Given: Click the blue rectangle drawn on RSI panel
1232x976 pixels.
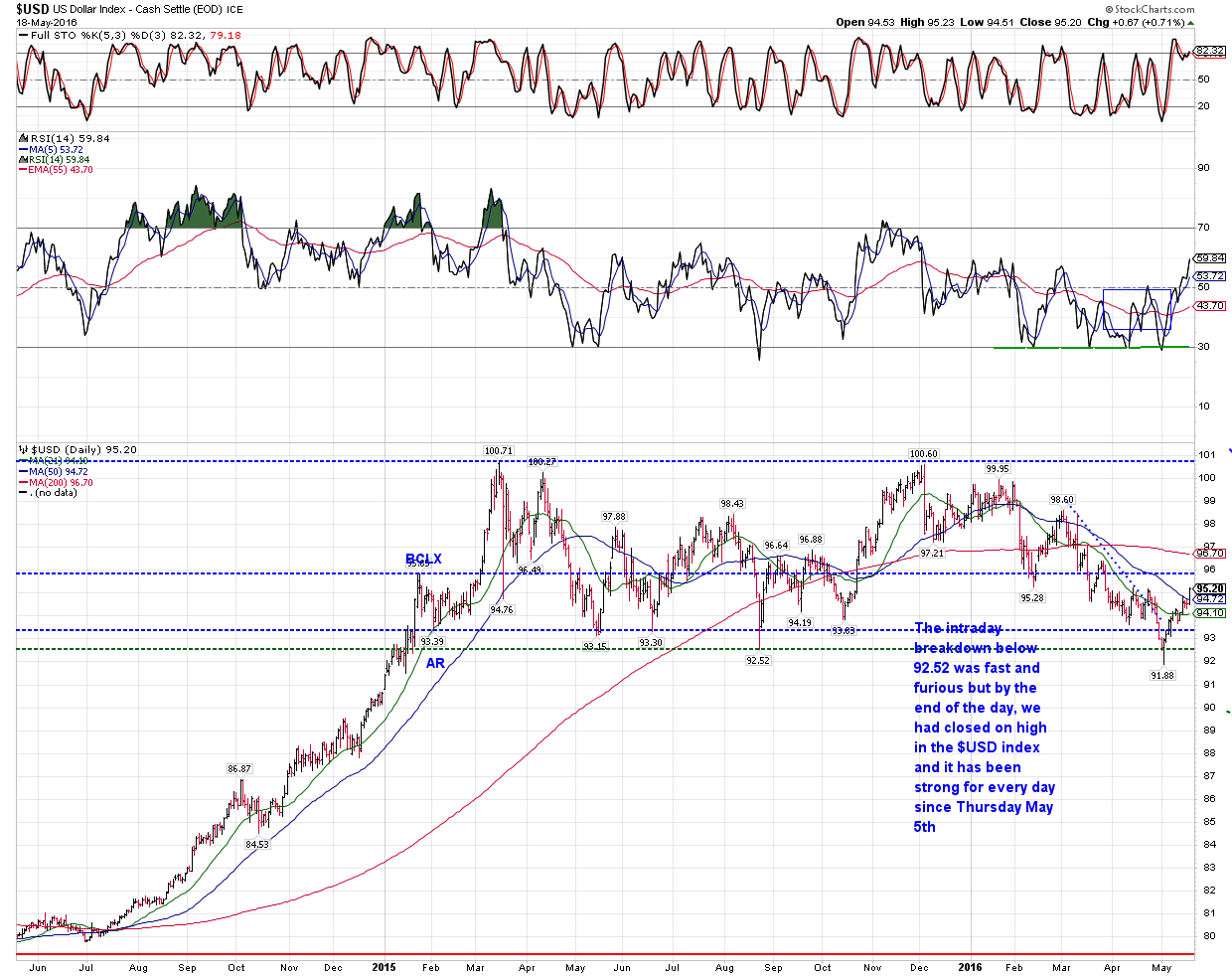Looking at the screenshot, I should pos(1138,310).
